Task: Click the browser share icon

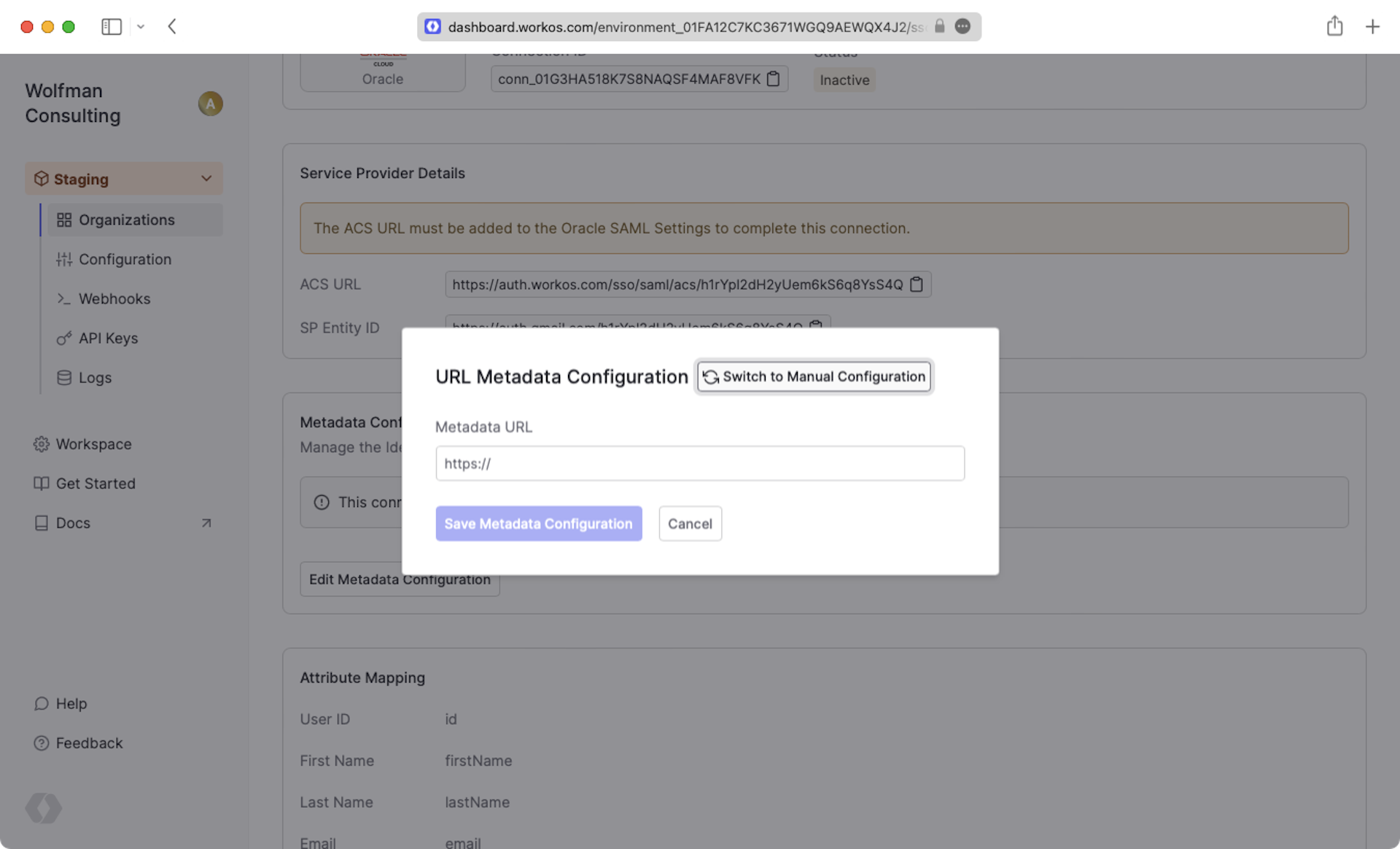Action: coord(1334,27)
